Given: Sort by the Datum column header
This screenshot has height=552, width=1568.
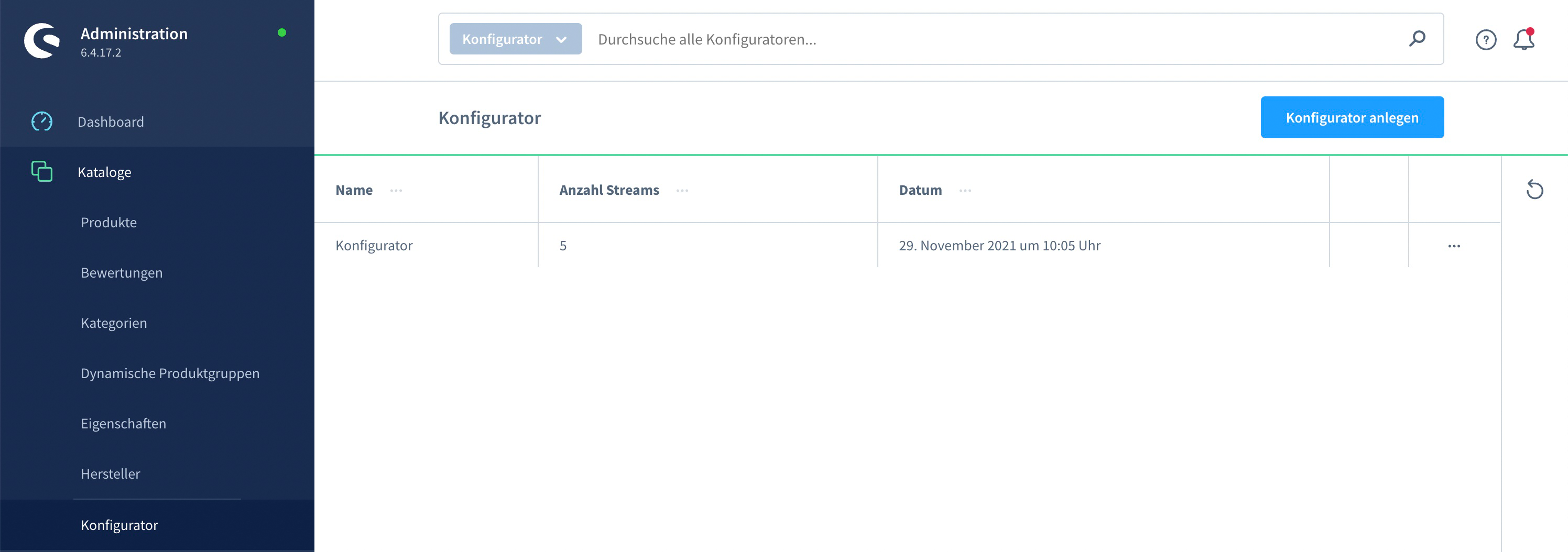Looking at the screenshot, I should coord(920,190).
